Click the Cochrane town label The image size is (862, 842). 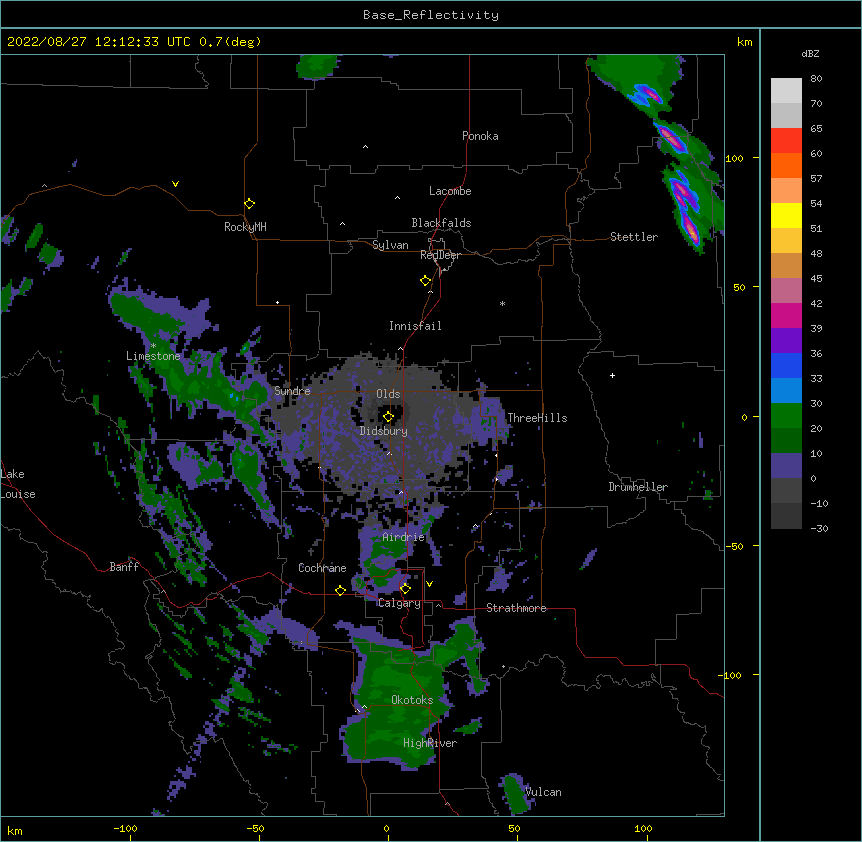pyautogui.click(x=322, y=568)
